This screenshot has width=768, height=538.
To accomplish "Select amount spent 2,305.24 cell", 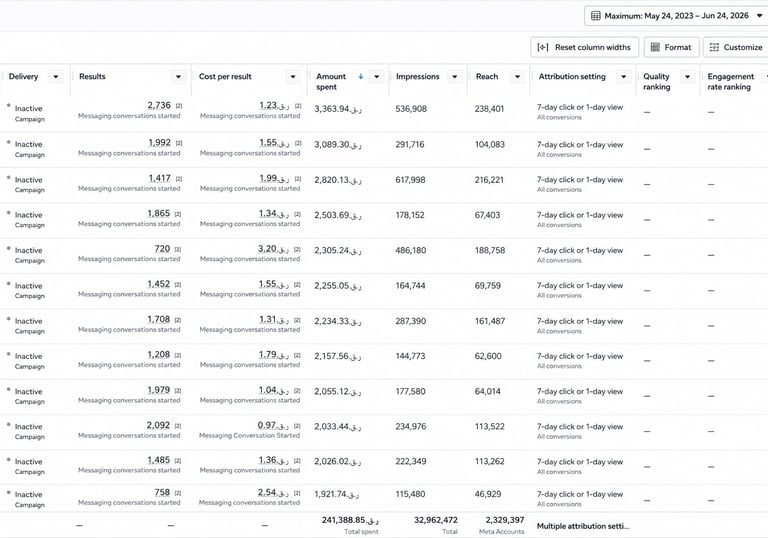I will coord(338,250).
